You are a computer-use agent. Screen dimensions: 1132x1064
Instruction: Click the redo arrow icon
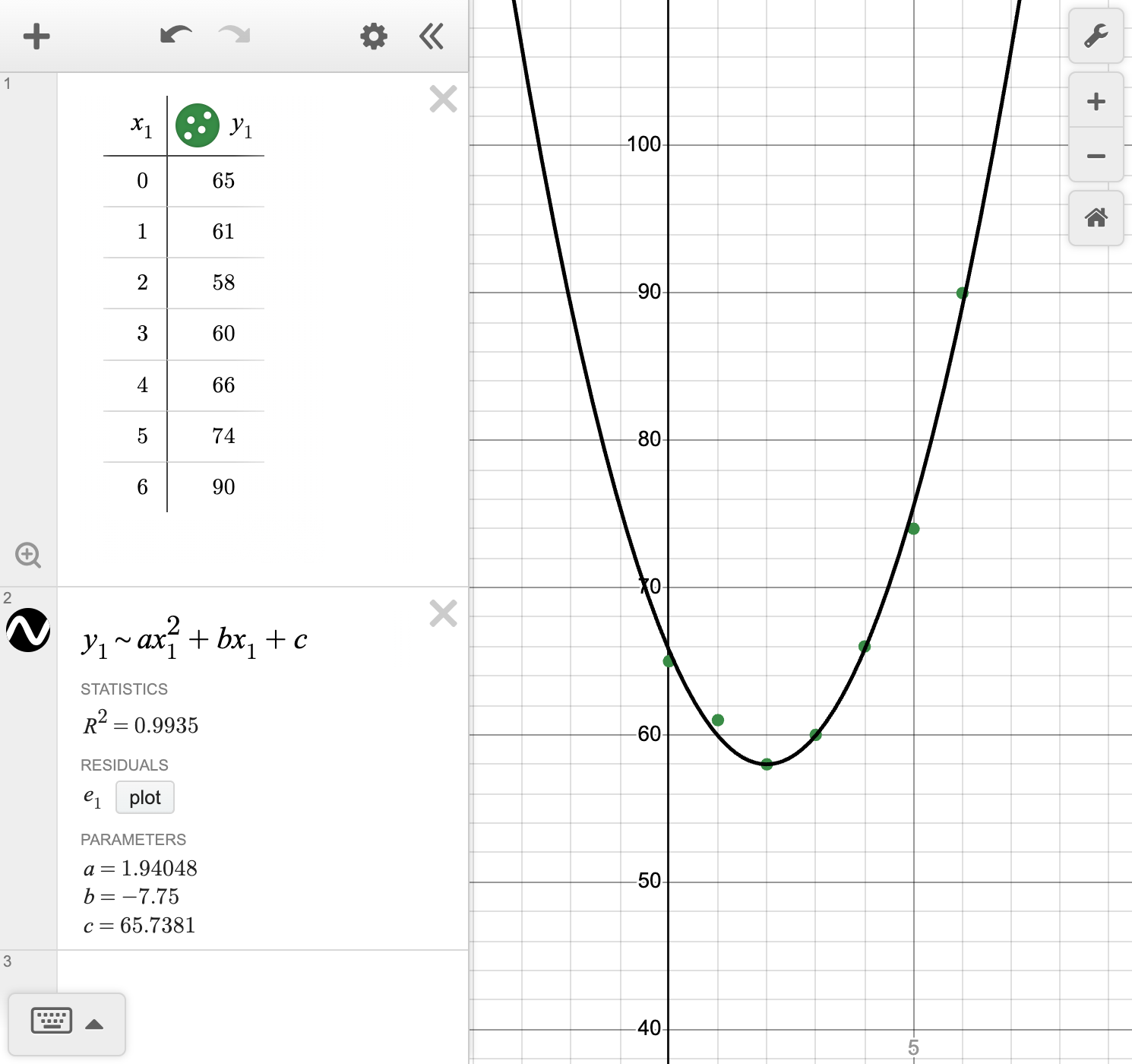tap(233, 35)
